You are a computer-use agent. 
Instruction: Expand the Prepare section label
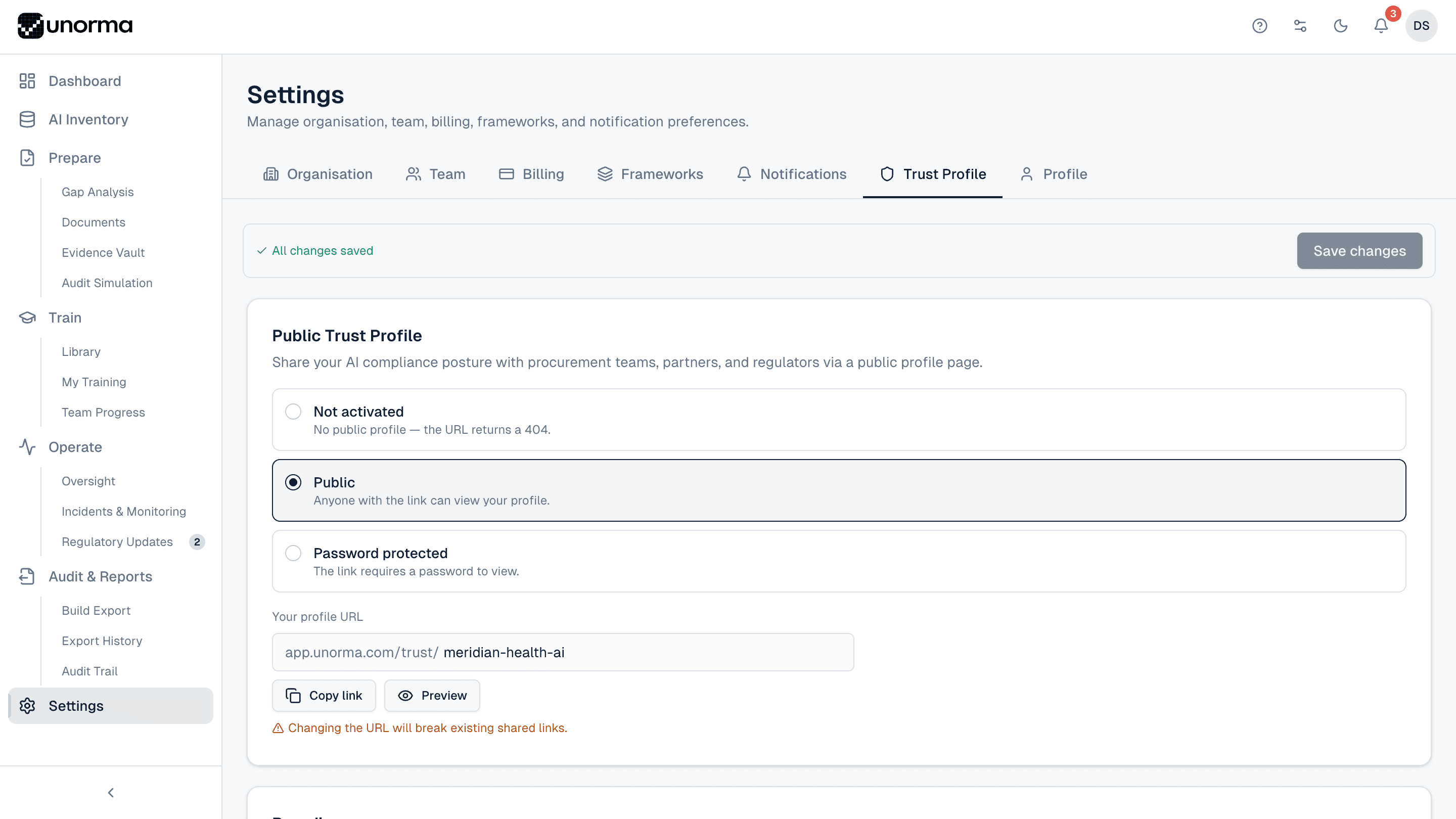(75, 158)
